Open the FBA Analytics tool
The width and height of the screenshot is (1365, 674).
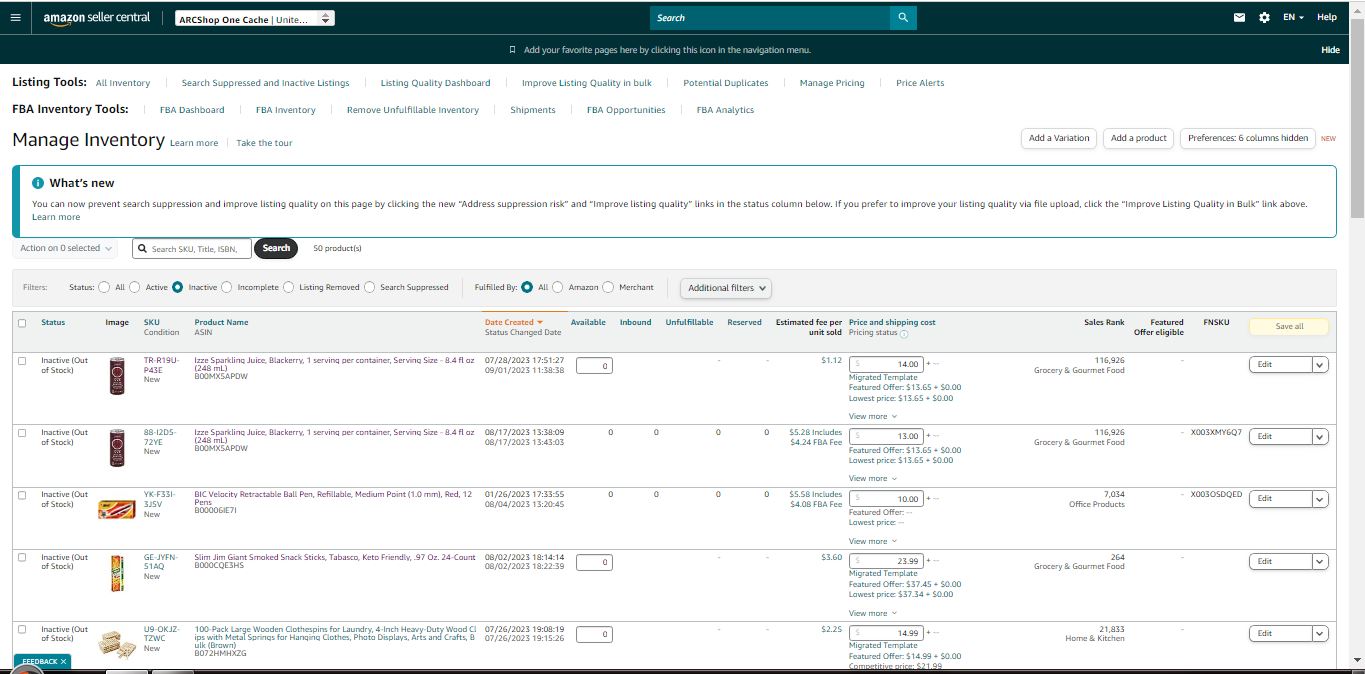(726, 110)
